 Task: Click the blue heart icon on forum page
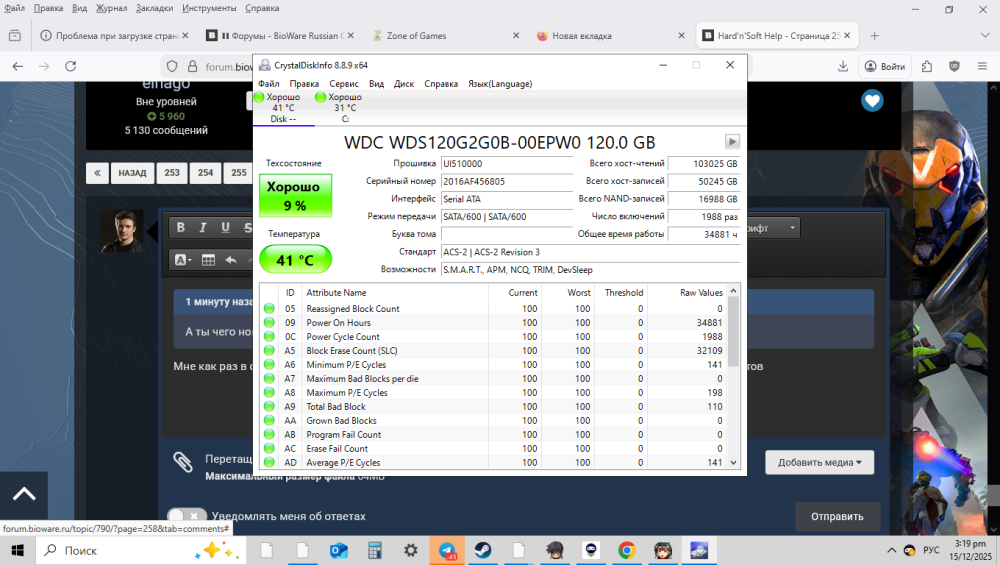[872, 101]
